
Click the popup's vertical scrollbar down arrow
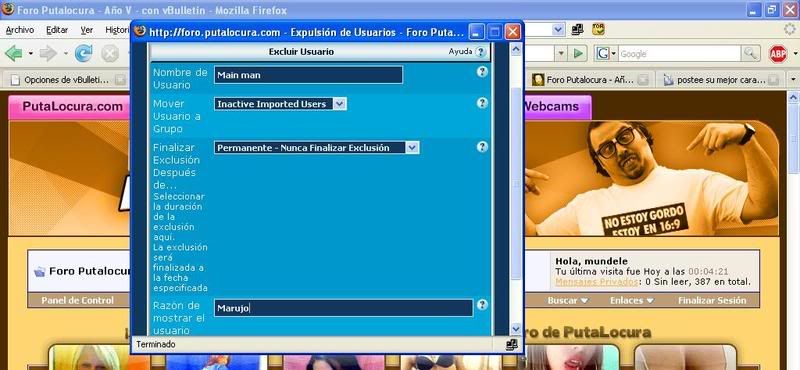click(x=515, y=329)
